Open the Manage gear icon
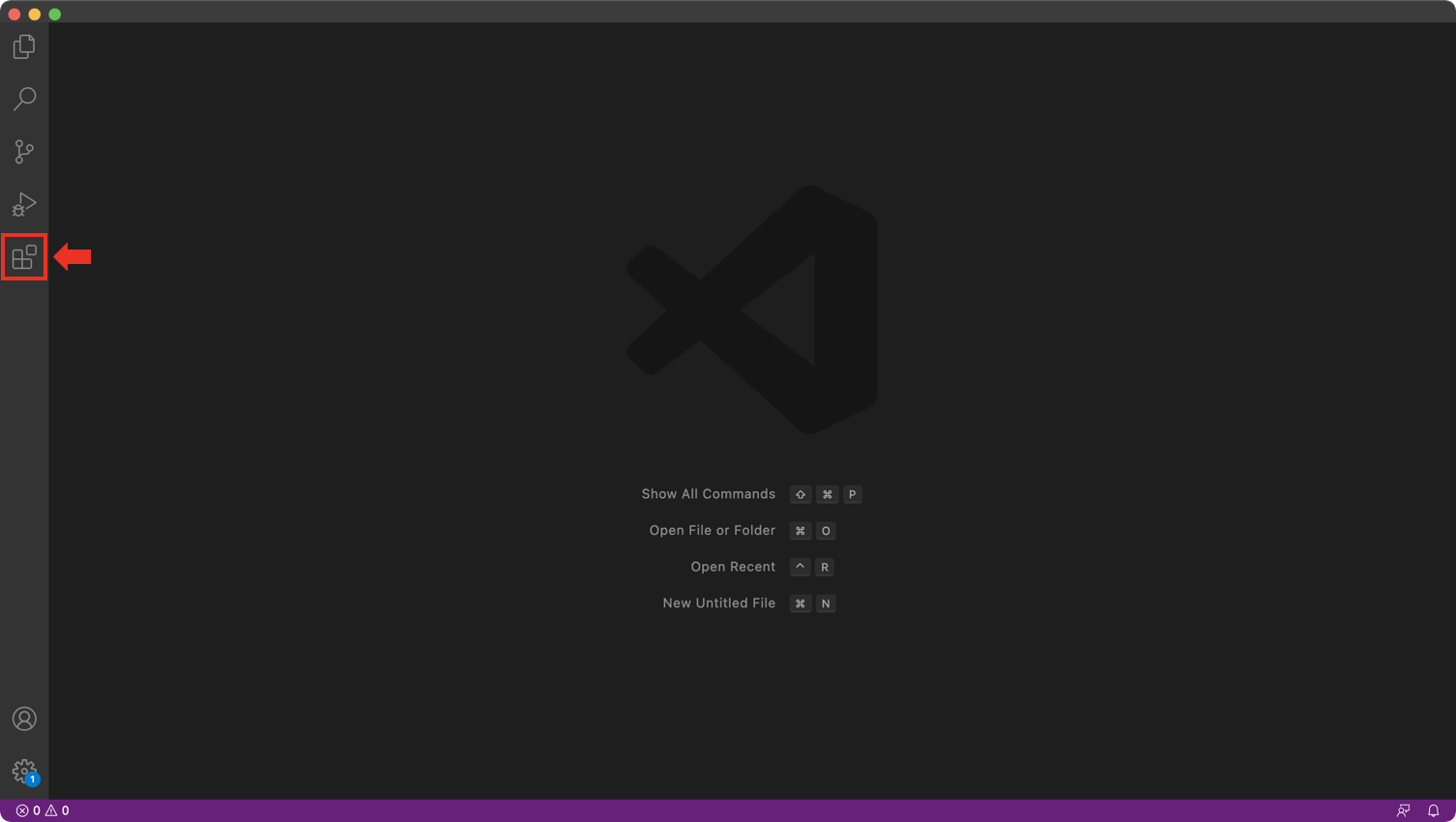 pyautogui.click(x=24, y=772)
